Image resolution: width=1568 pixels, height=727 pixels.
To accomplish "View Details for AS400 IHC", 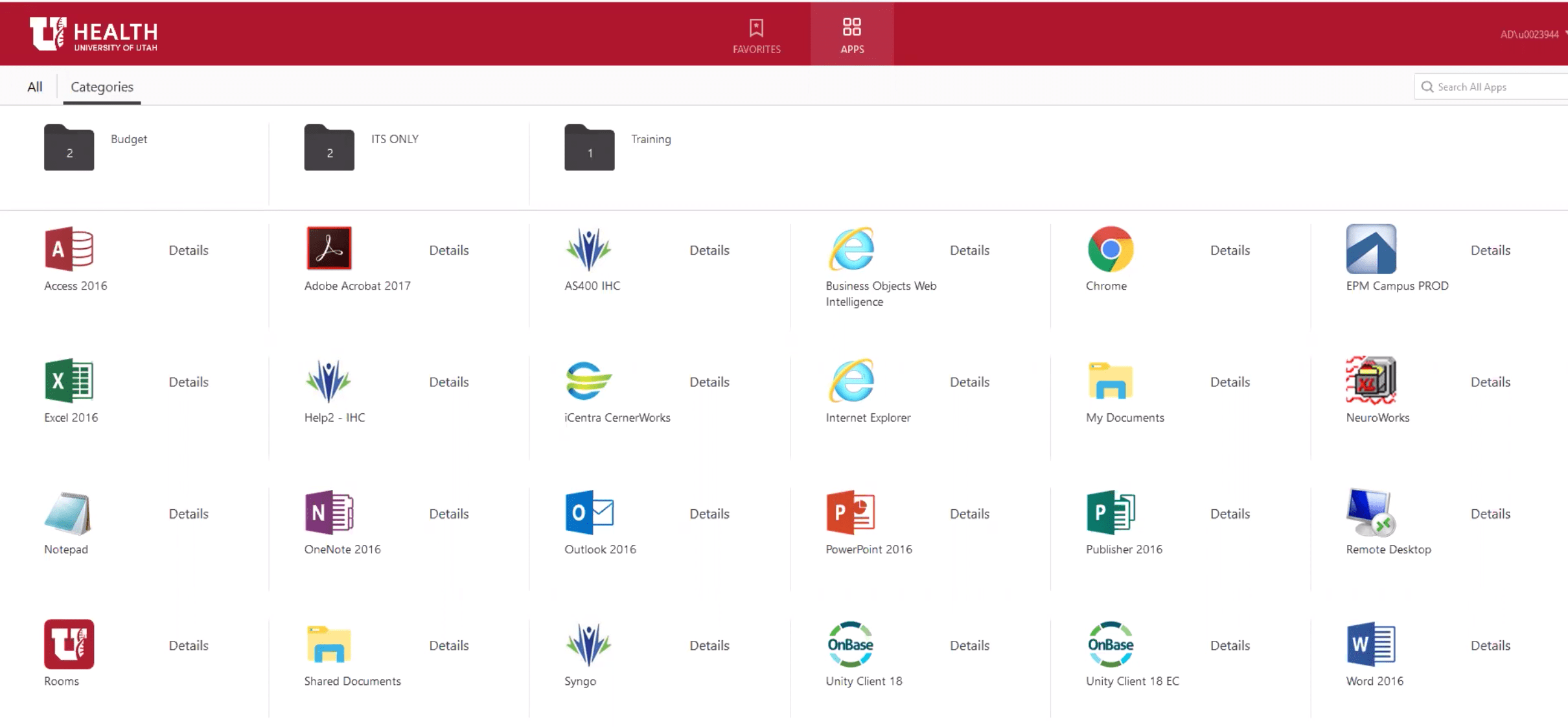I will 709,250.
